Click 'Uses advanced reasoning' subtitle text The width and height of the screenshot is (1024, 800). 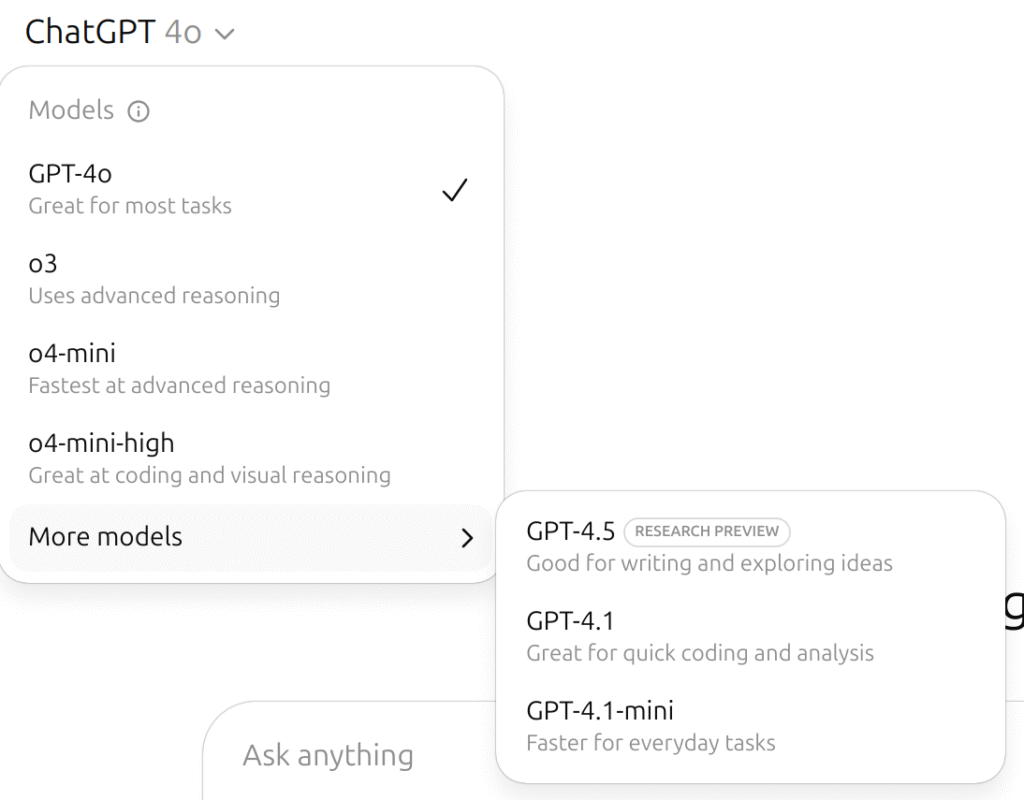(x=154, y=296)
